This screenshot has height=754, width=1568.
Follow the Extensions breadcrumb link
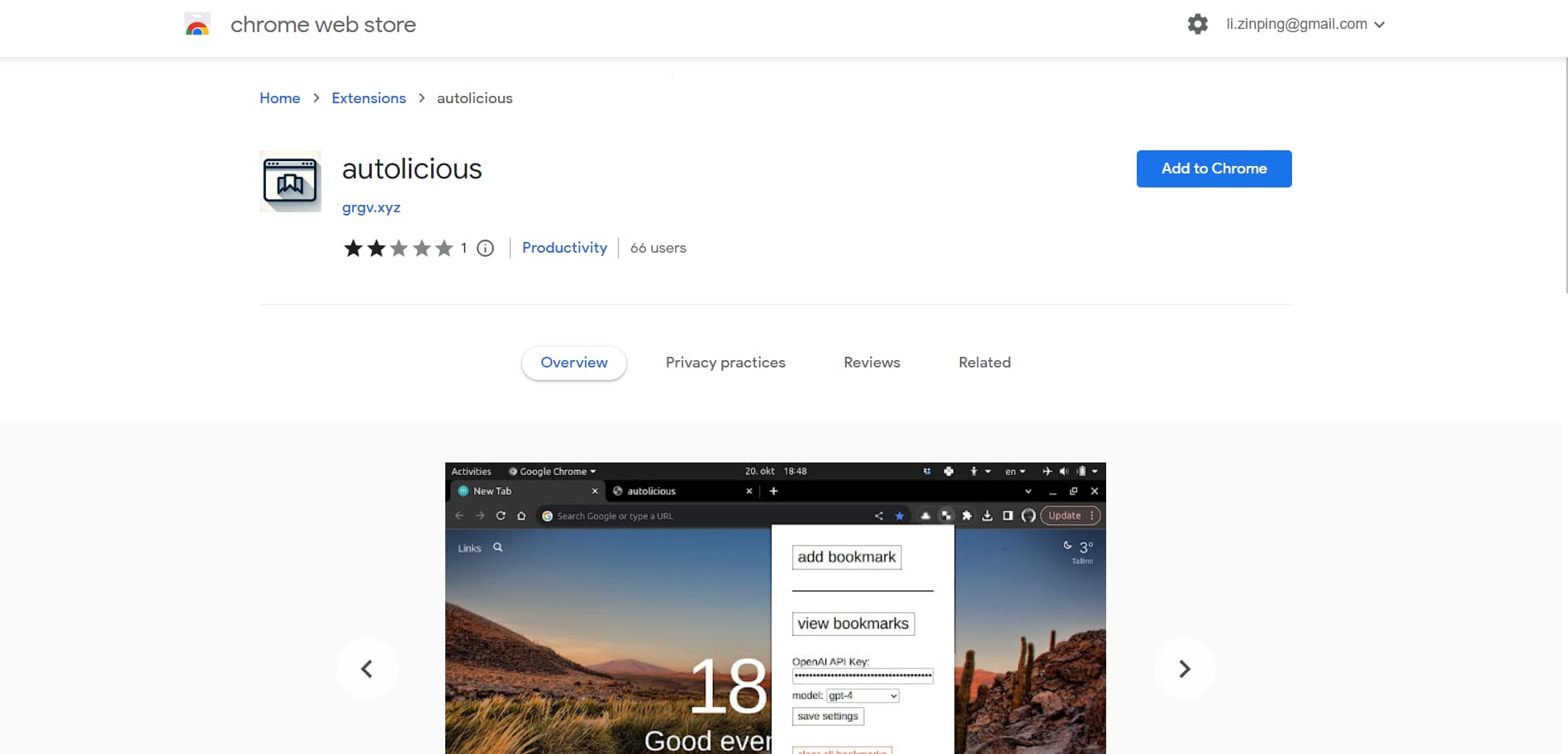click(368, 98)
